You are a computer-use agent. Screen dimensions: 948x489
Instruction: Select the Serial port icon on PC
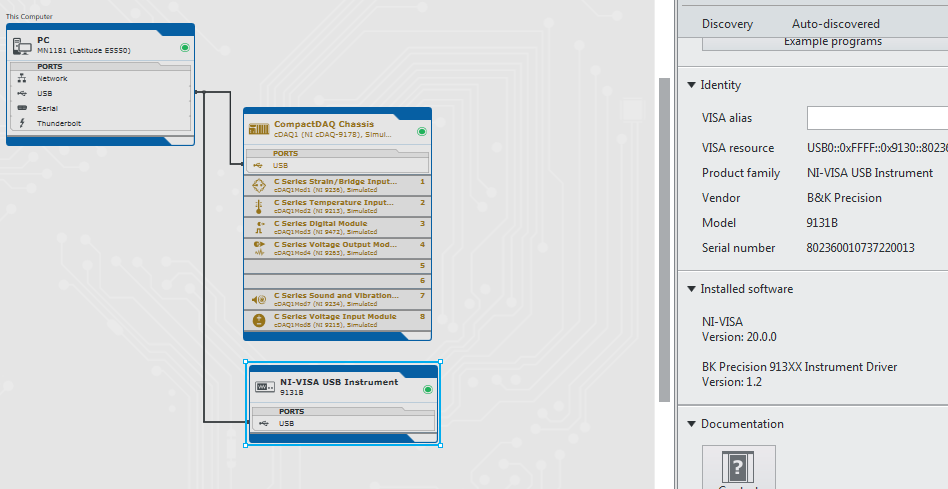pyautogui.click(x=22, y=108)
